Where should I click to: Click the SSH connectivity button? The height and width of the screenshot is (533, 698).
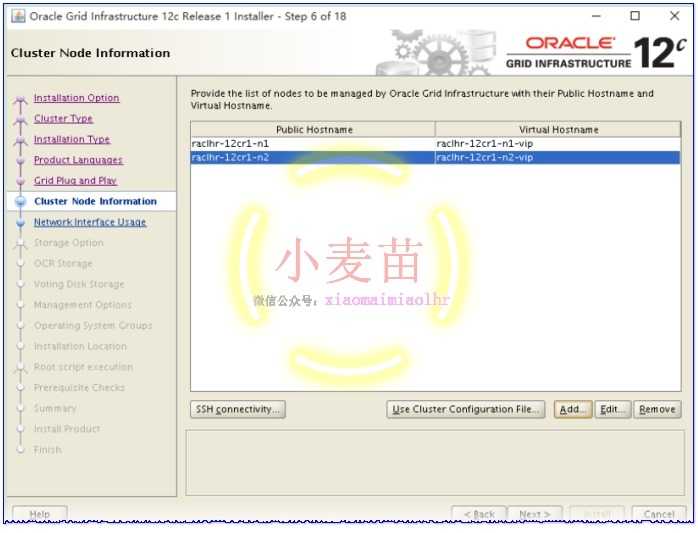238,409
